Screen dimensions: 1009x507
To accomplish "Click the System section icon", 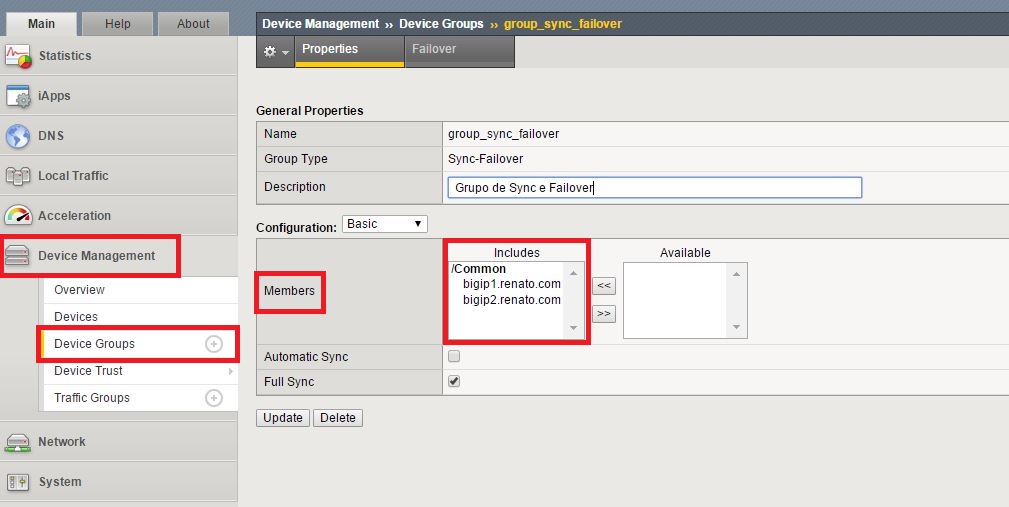I will tap(19, 482).
